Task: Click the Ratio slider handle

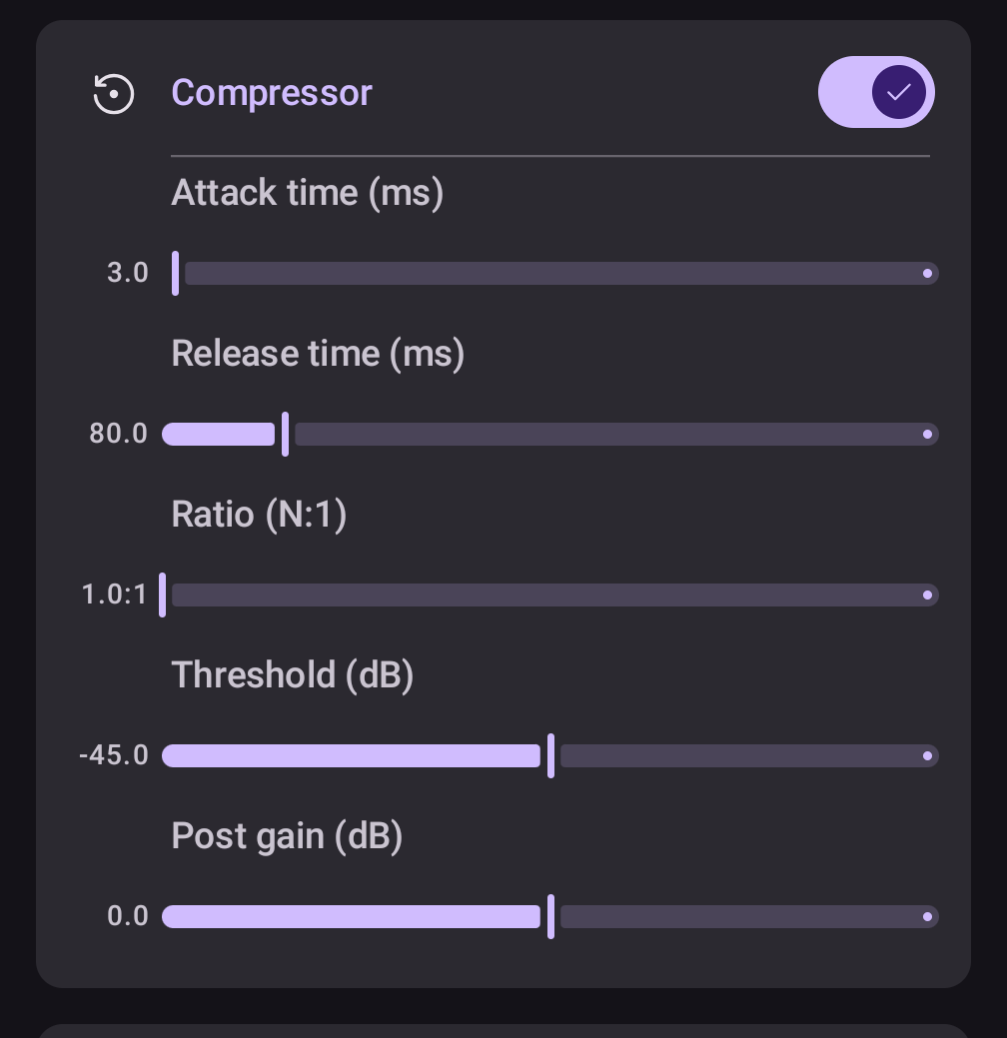Action: (163, 595)
